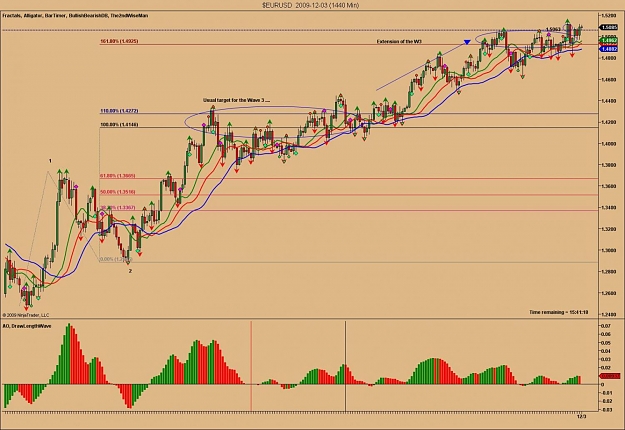
Task: Click the 12/3 date label on time axis
Action: pos(582,416)
